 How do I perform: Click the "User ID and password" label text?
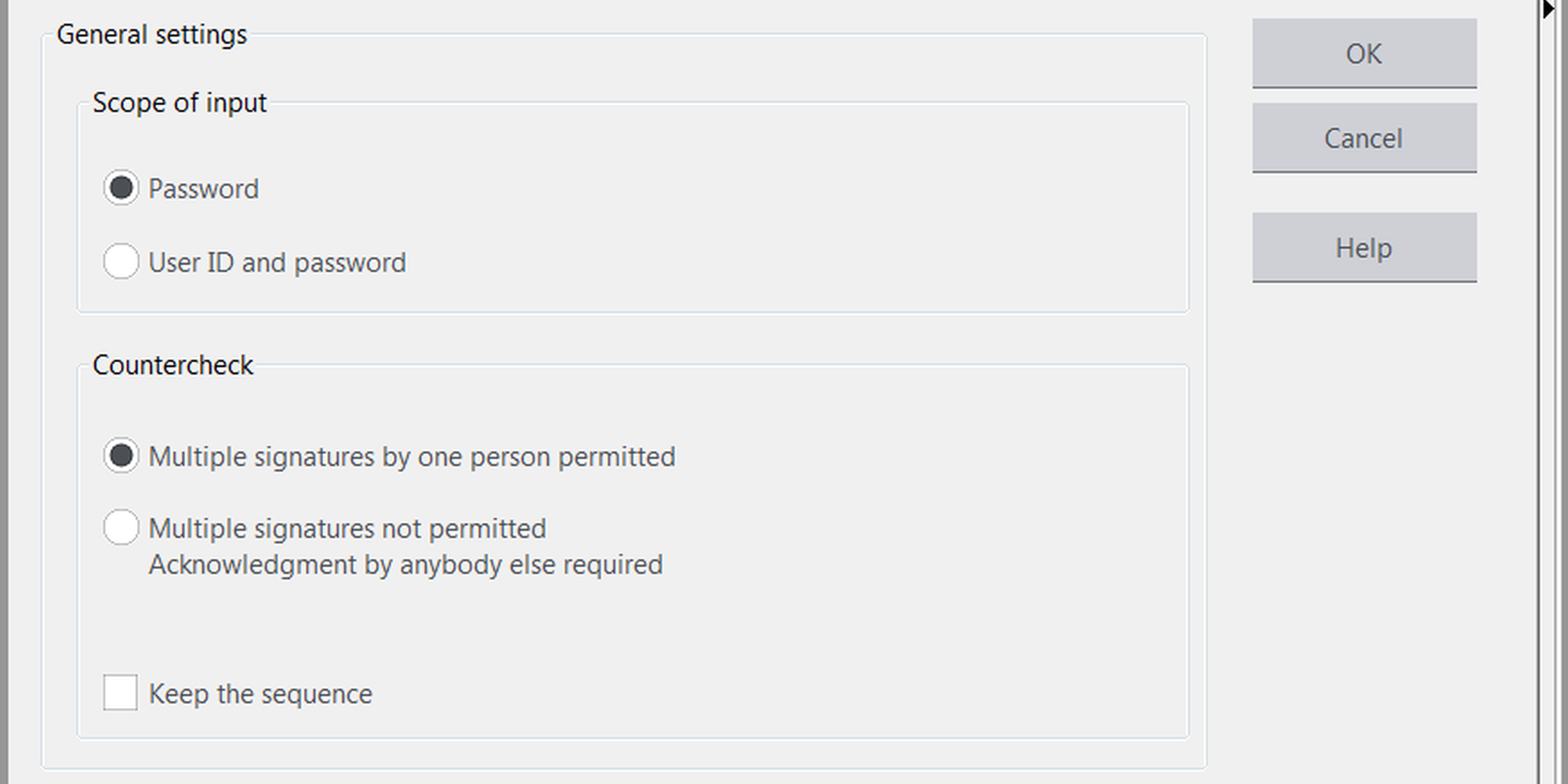coord(278,263)
